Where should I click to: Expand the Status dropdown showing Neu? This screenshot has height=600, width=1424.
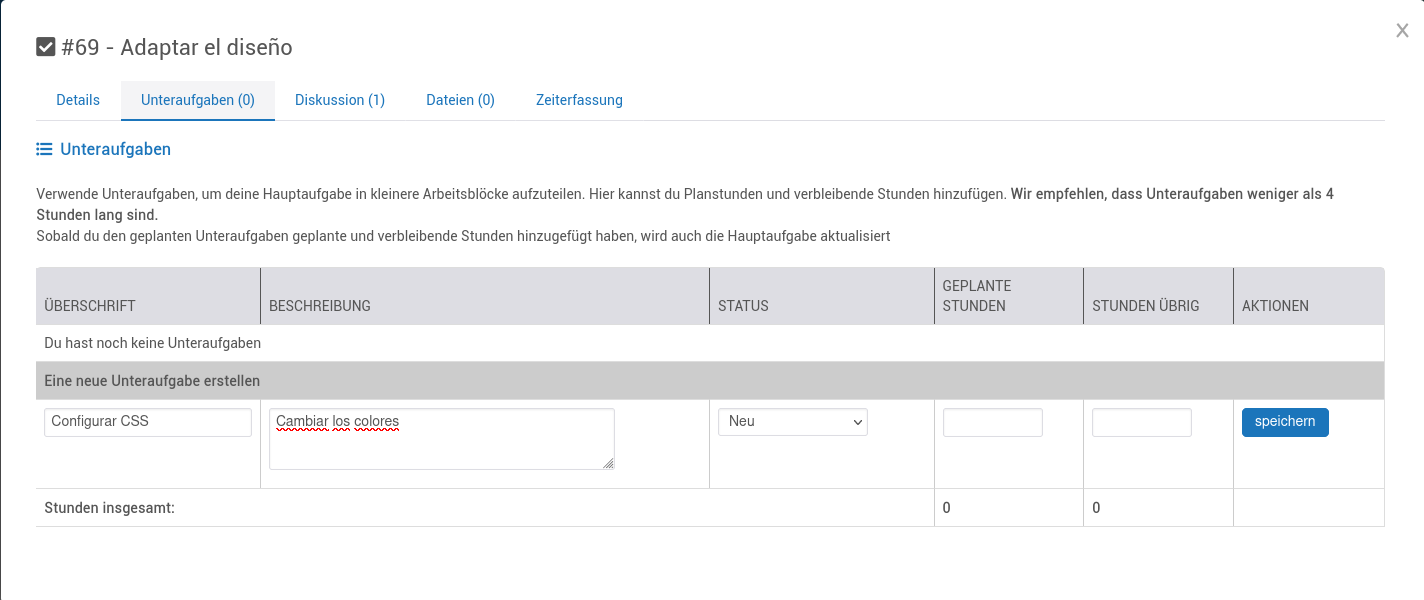coord(793,422)
